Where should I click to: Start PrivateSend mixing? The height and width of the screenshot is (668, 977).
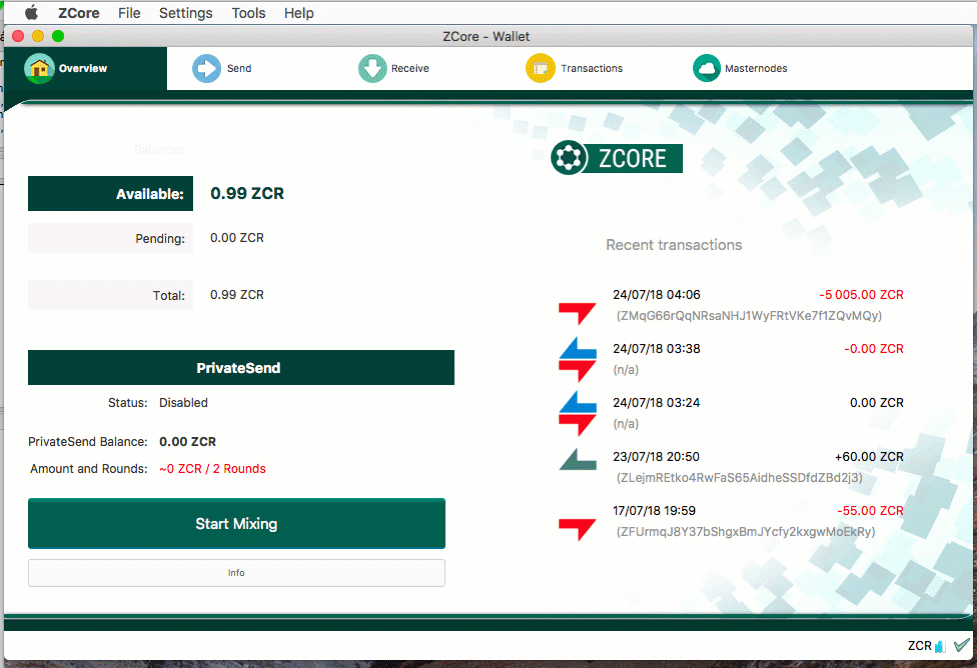pos(237,523)
